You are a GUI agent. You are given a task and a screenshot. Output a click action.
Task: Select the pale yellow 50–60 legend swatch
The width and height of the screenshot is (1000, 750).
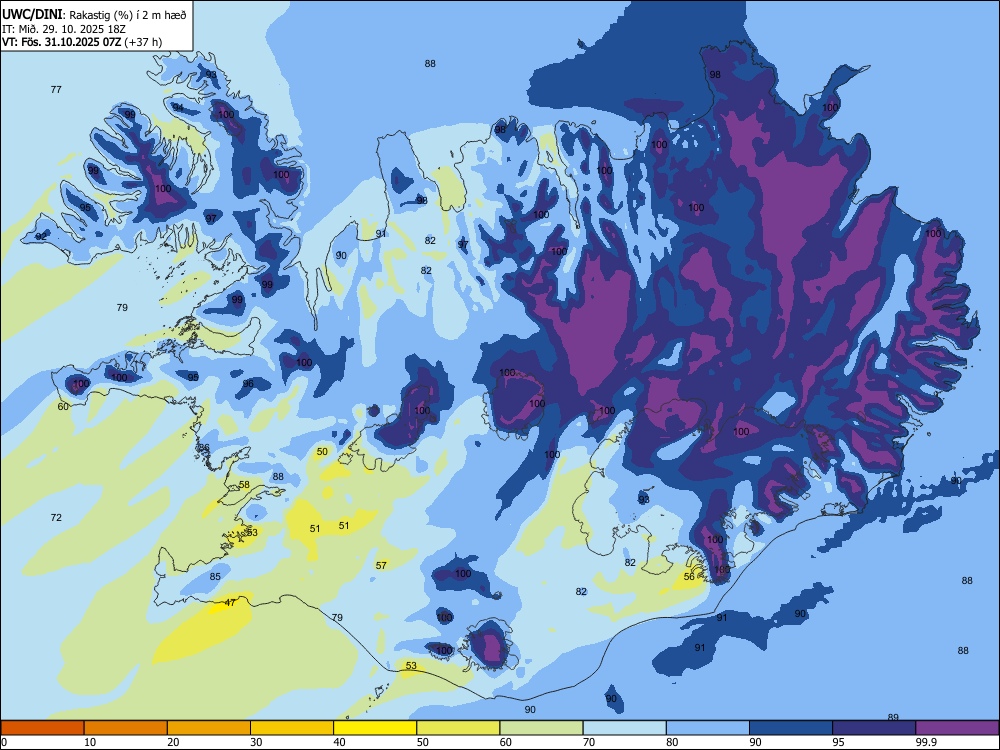459,728
